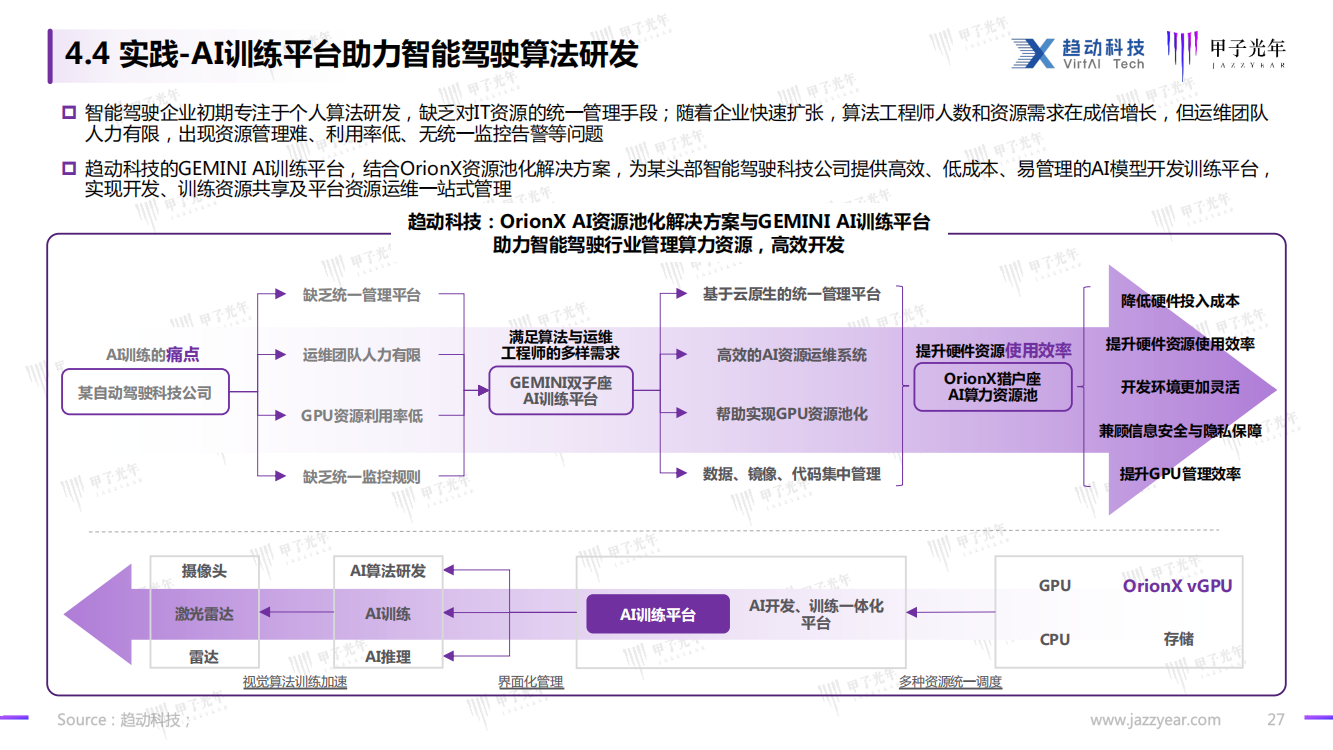
Task: Open the www.jazzyear.com footer link
Action: pyautogui.click(x=1155, y=720)
